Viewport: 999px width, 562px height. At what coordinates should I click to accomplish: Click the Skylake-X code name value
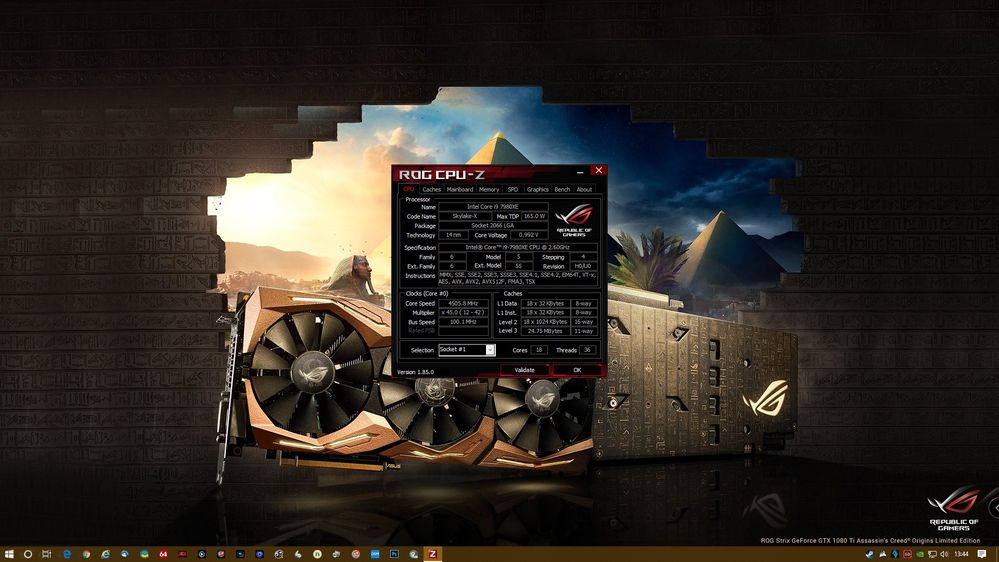[465, 216]
